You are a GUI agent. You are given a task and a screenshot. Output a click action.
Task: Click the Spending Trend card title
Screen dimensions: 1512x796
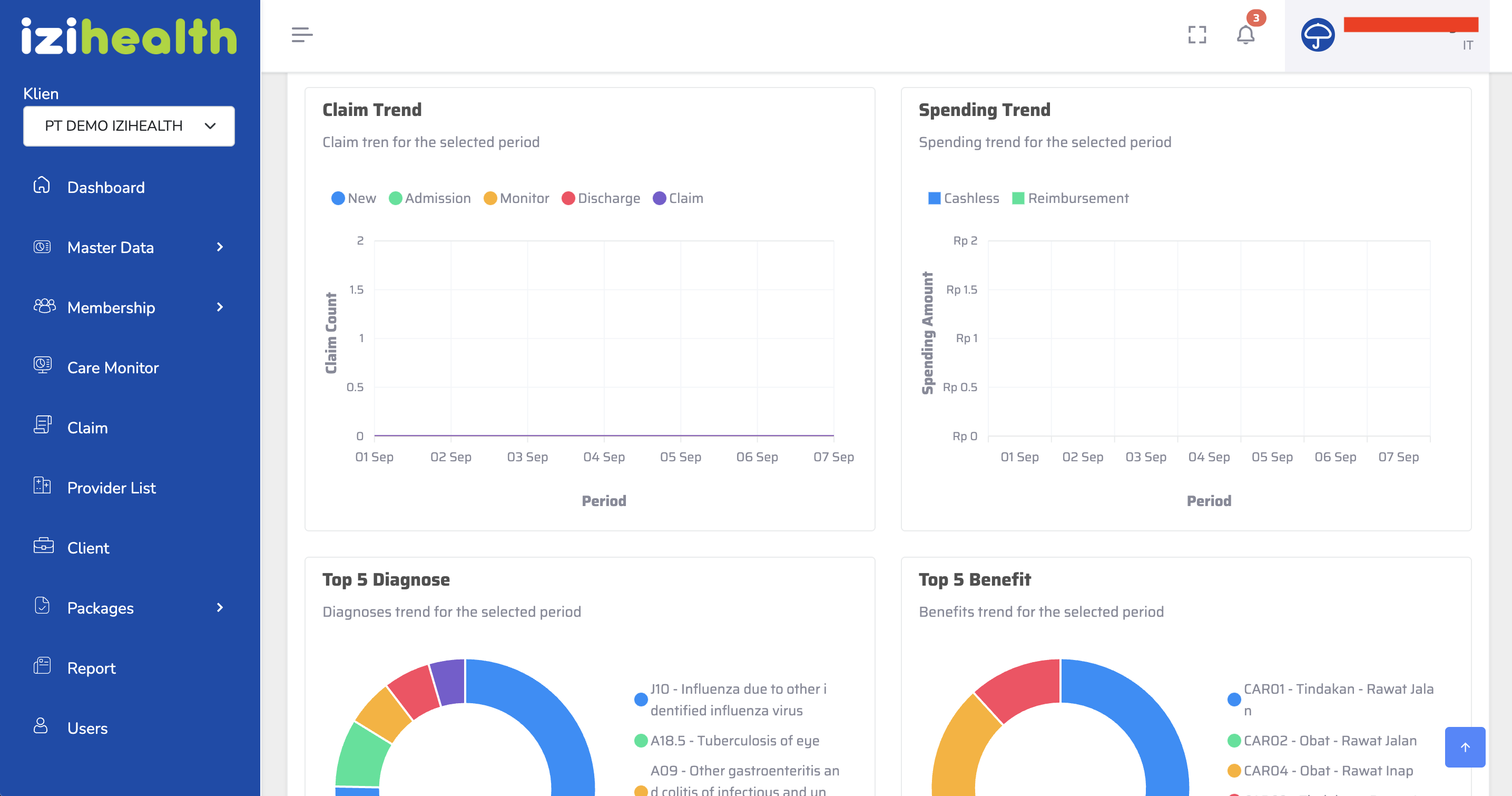click(984, 110)
